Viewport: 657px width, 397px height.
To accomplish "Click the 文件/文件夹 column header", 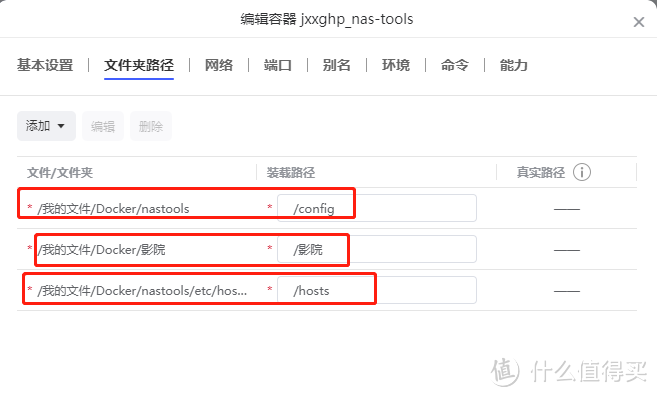I will (59, 173).
